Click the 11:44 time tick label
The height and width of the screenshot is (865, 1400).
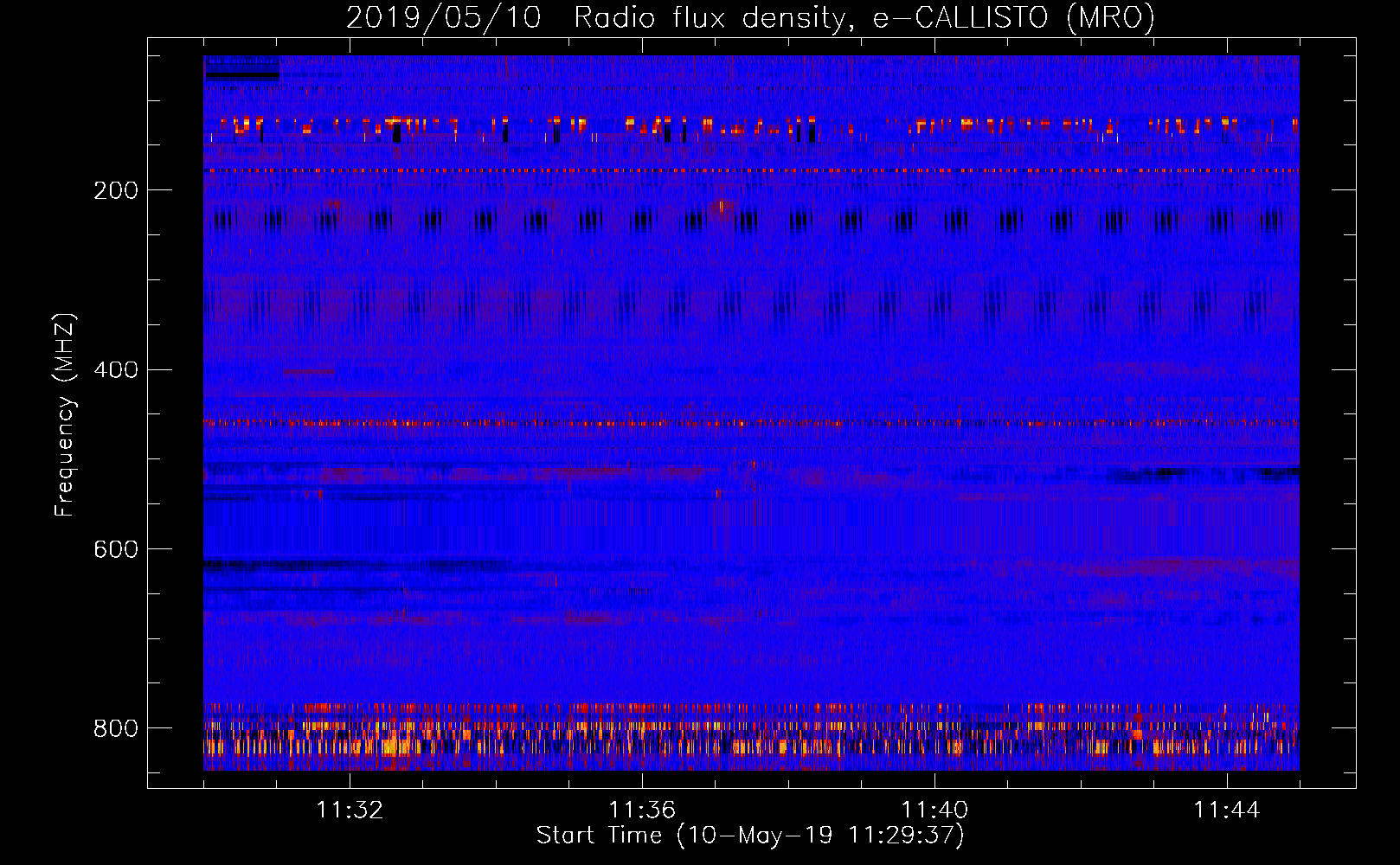click(1227, 811)
